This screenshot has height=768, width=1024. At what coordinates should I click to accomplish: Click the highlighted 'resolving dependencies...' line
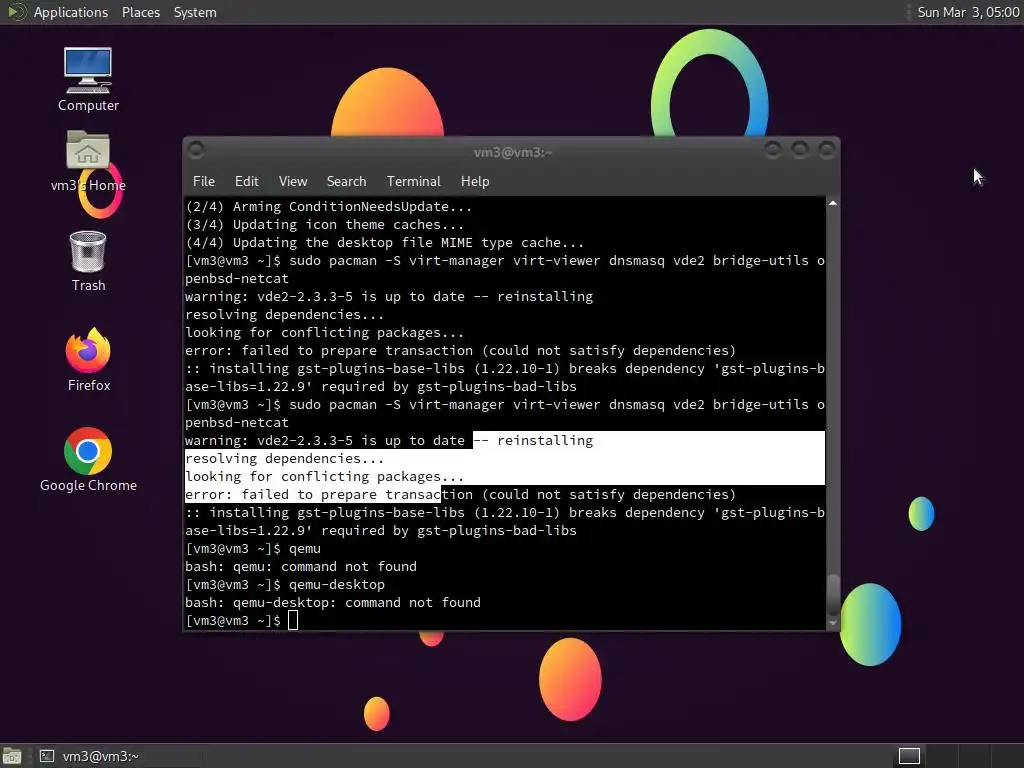pyautogui.click(x=284, y=459)
